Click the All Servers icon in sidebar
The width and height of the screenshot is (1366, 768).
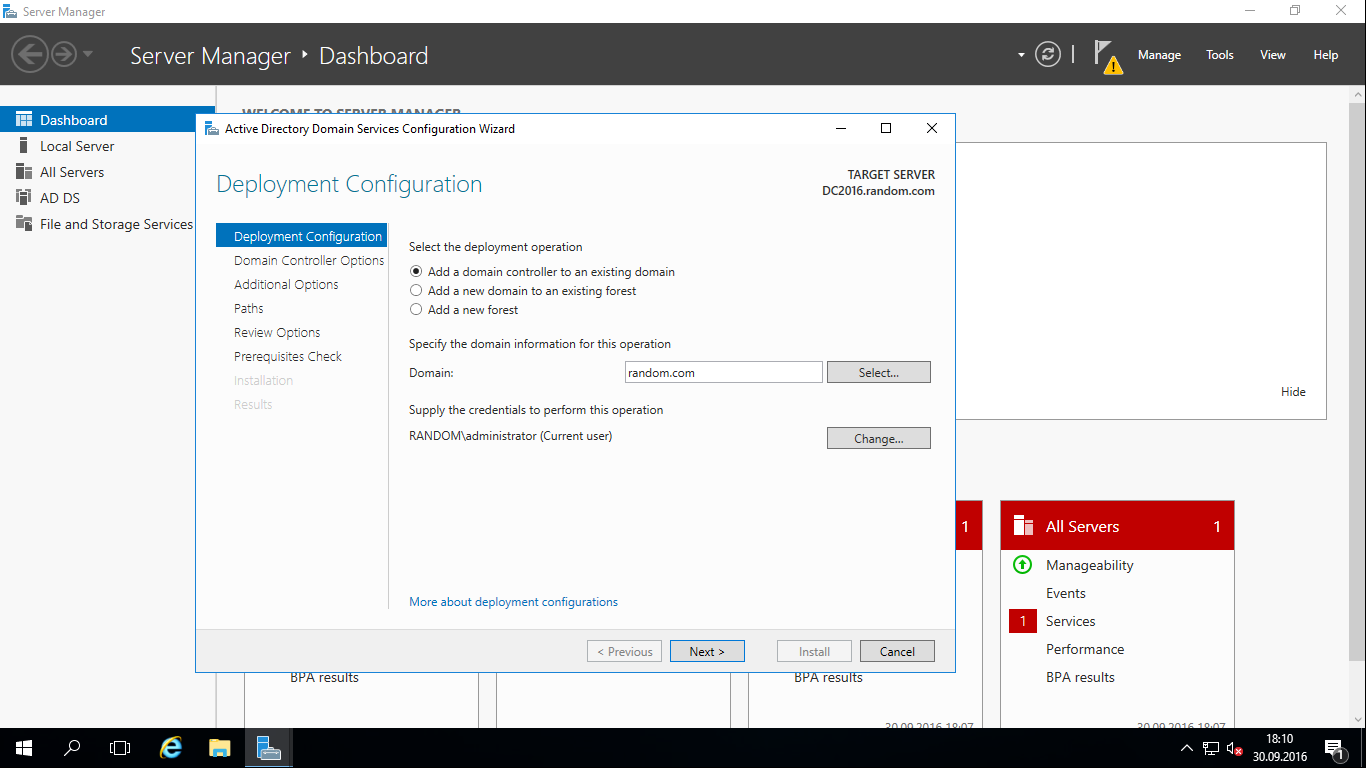pyautogui.click(x=24, y=172)
